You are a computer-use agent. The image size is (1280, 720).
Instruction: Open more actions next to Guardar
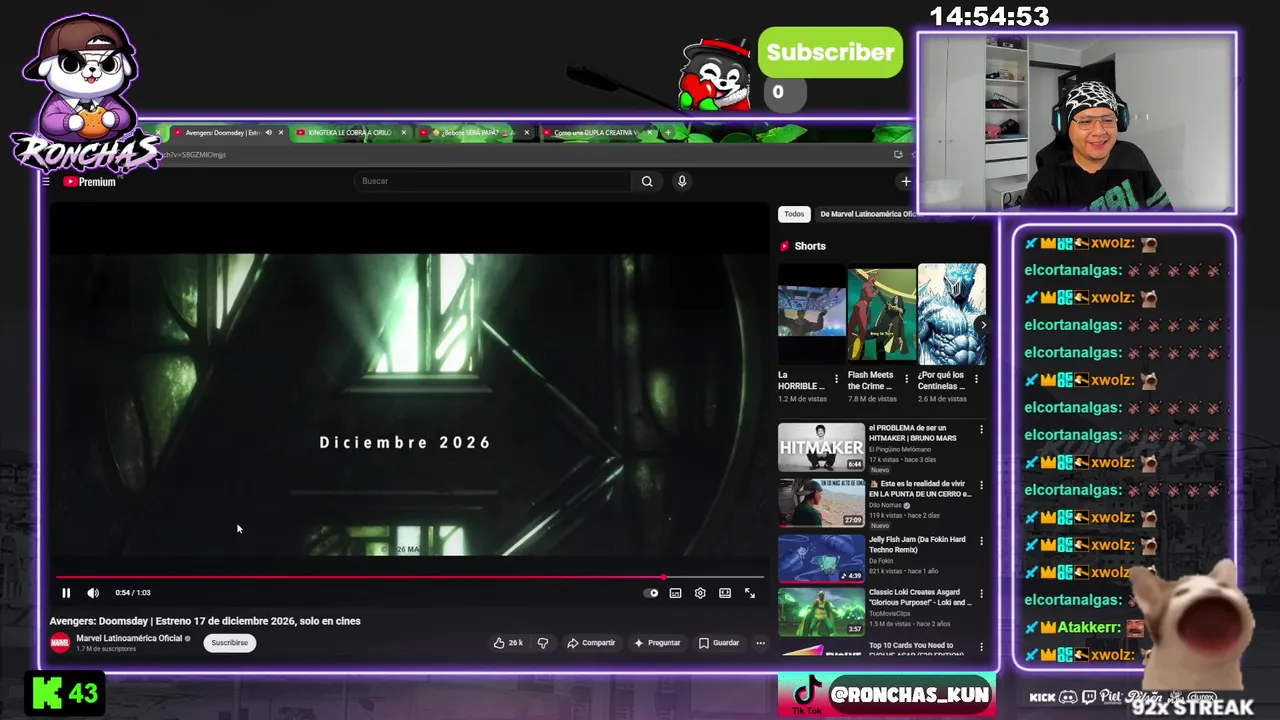(761, 643)
